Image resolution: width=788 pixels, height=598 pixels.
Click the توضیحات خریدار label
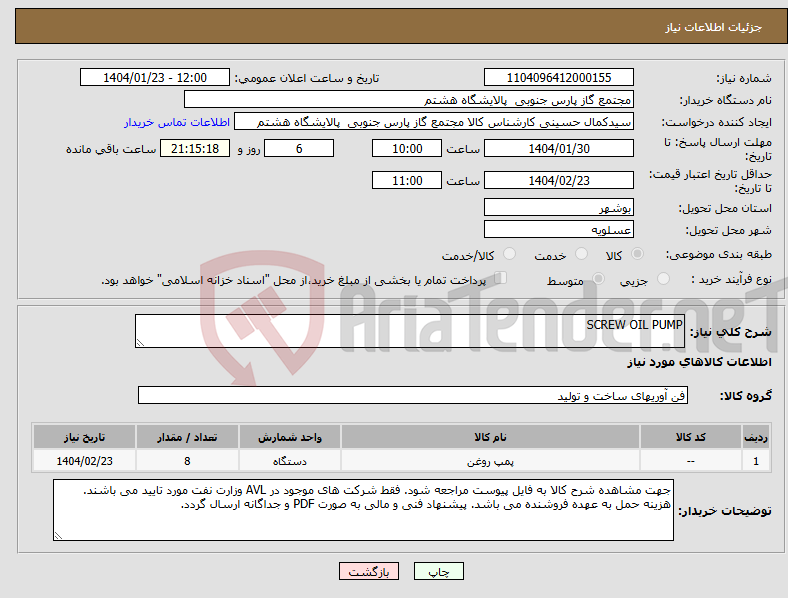pos(725,511)
